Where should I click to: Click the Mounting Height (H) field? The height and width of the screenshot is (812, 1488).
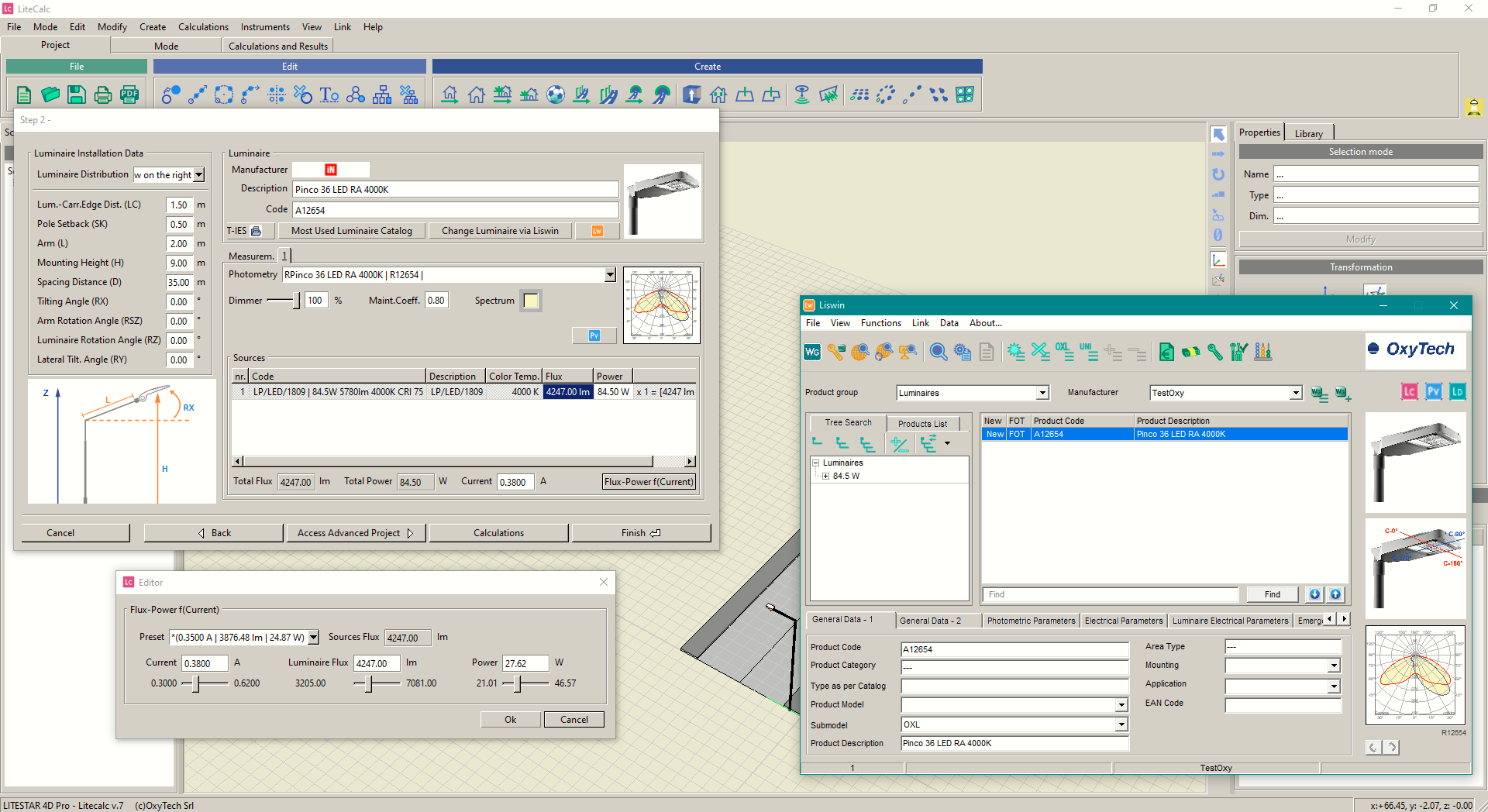click(179, 263)
